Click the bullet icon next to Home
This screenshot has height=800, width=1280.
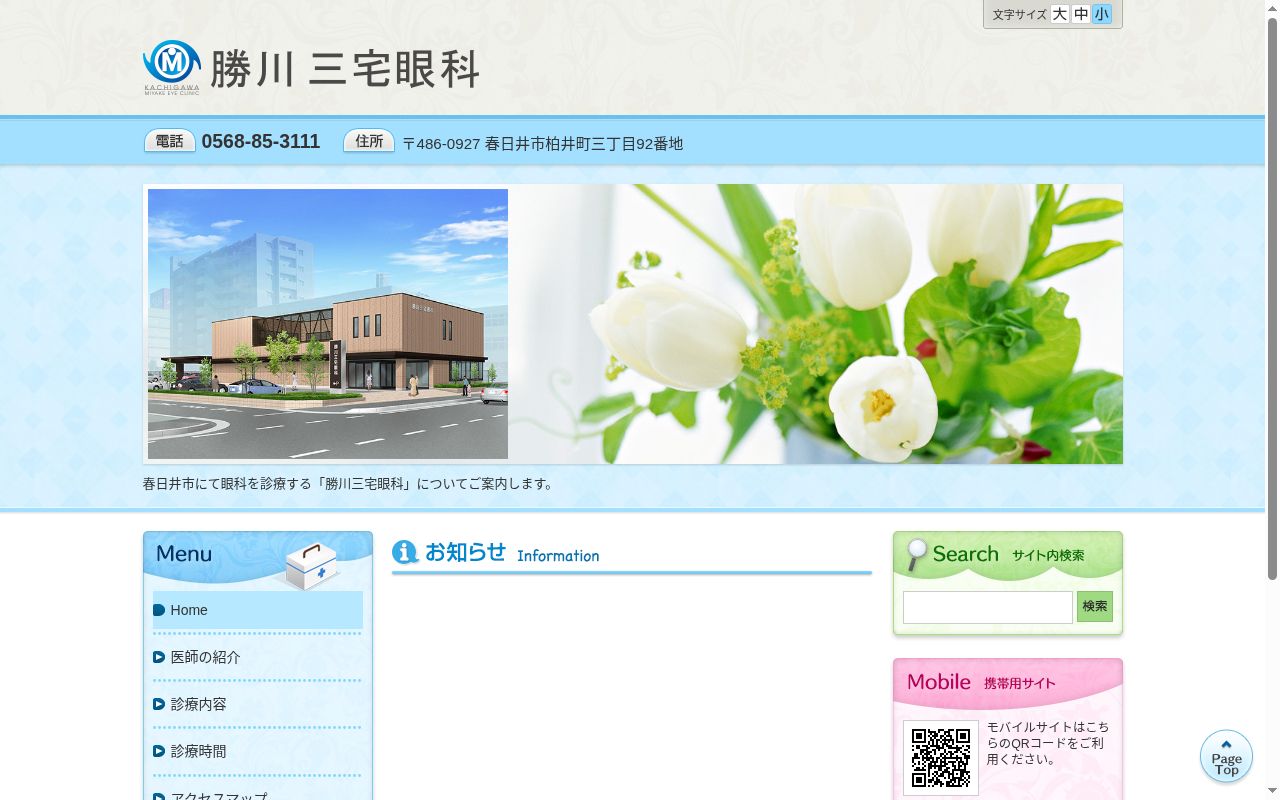pyautogui.click(x=159, y=610)
